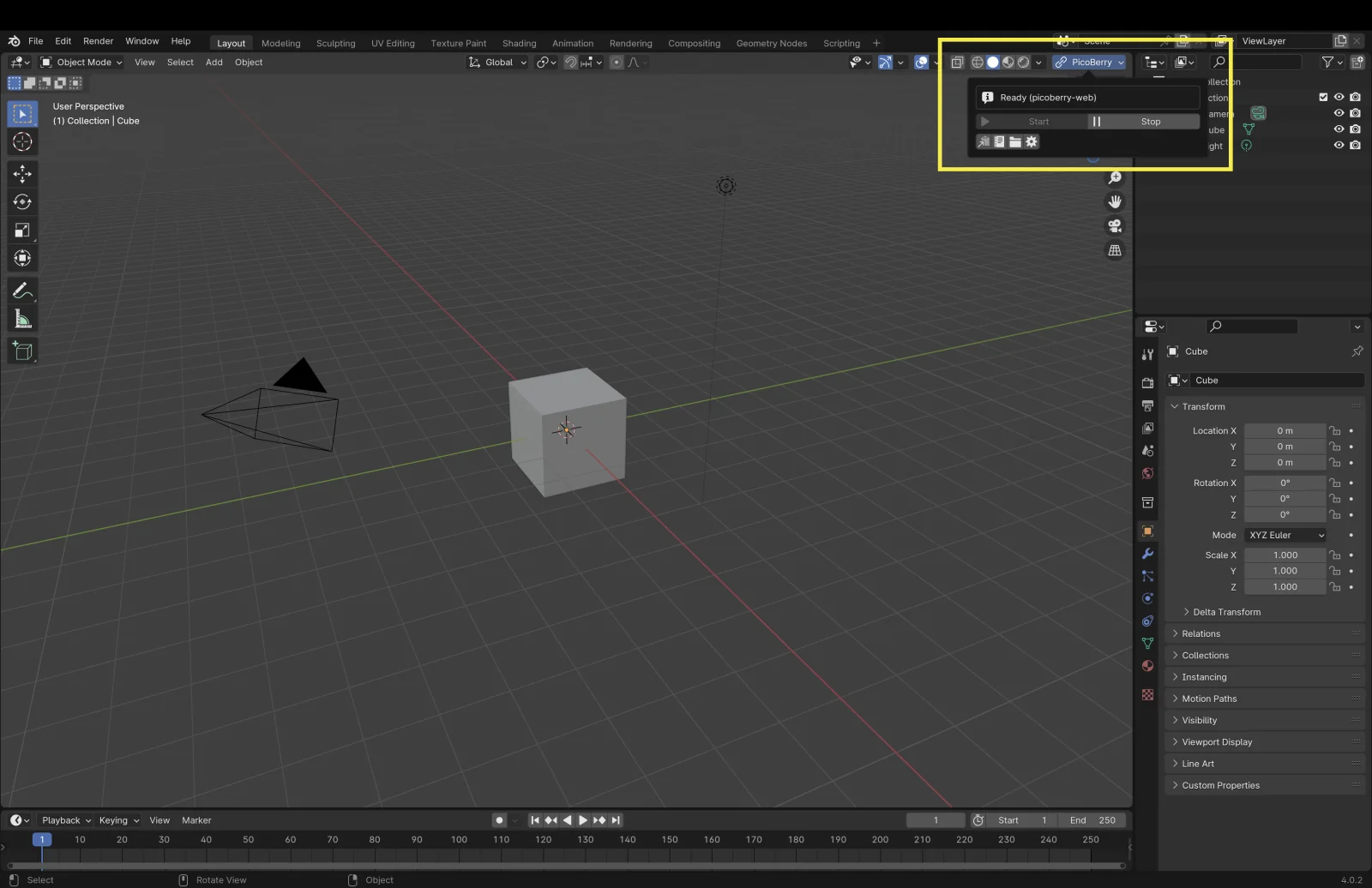This screenshot has height=888, width=1372.
Task: Click the folder icon in PicoBerry popup
Action: tap(1015, 141)
